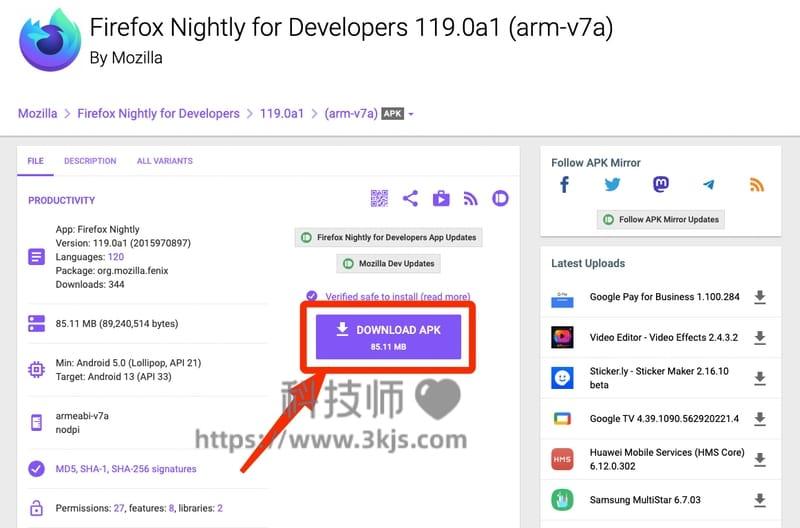Click Sticker.ly smiley app icon
Image resolution: width=800 pixels, height=528 pixels.
click(x=562, y=378)
